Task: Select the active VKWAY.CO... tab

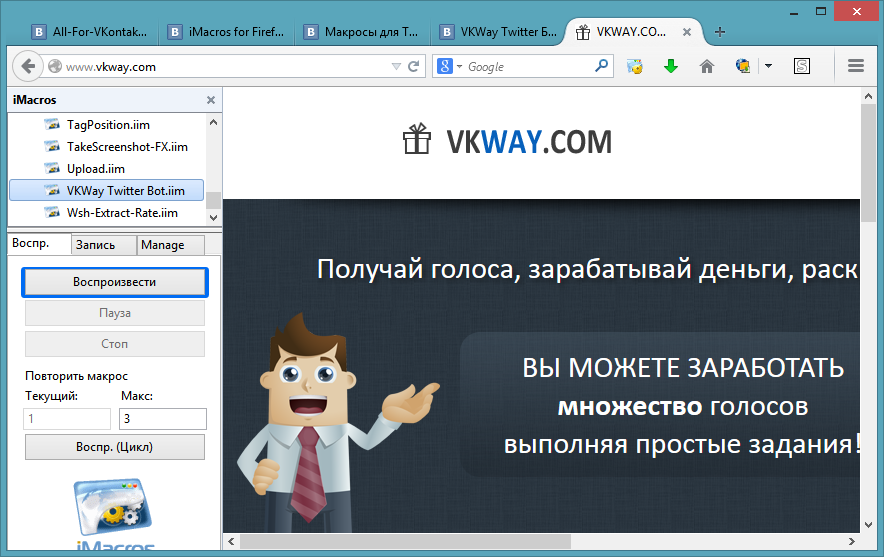Action: [x=631, y=32]
